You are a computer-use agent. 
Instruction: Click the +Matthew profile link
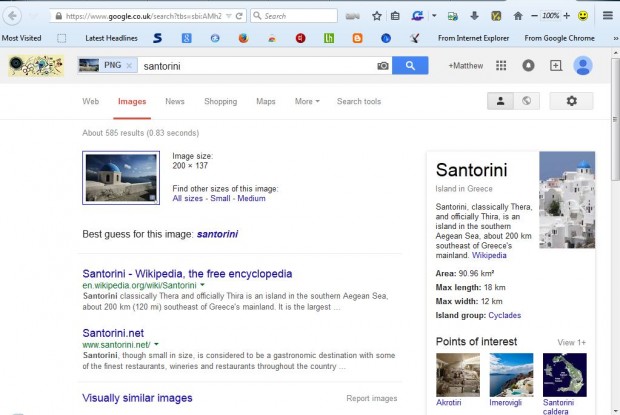coord(465,66)
